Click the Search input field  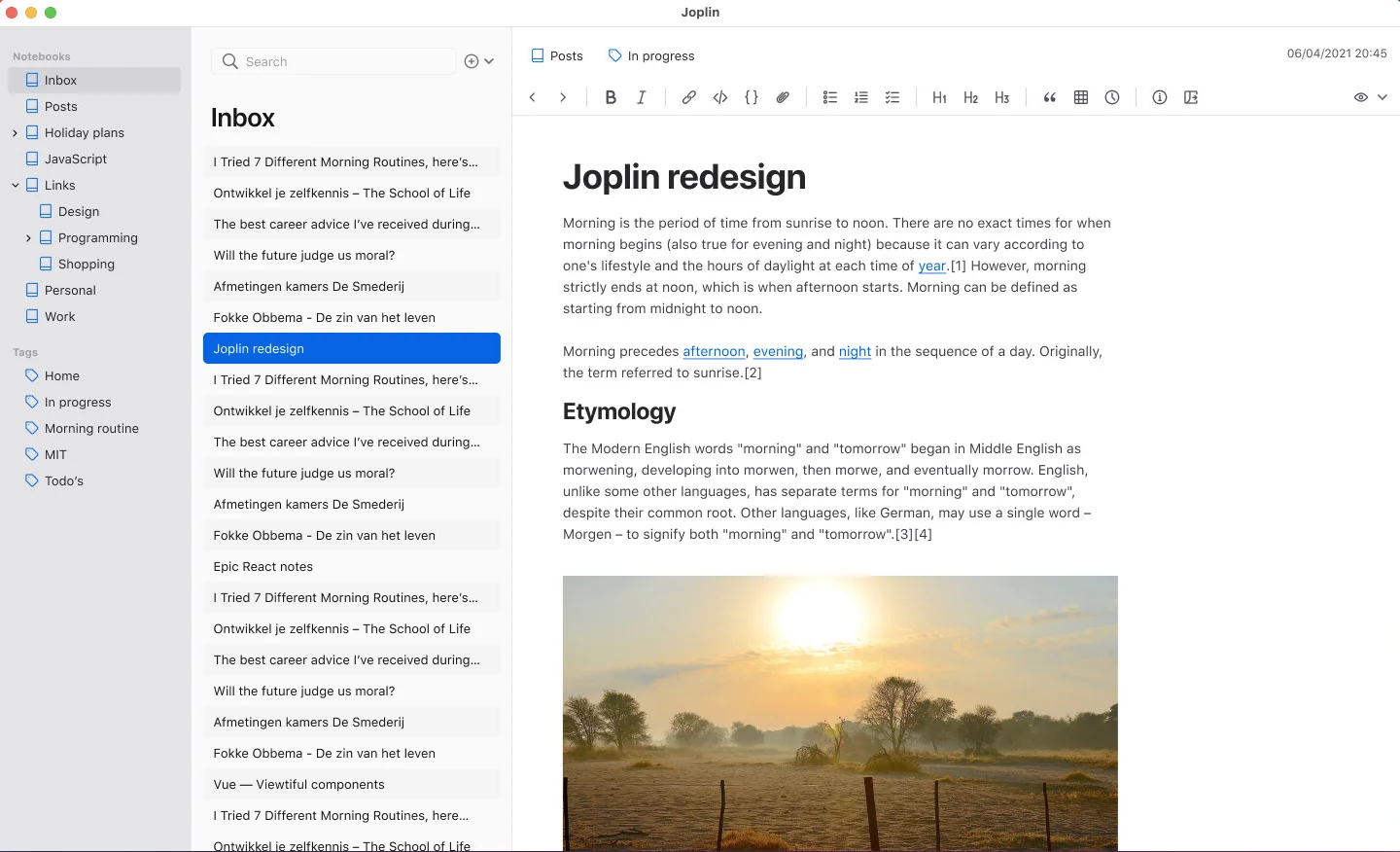pyautogui.click(x=333, y=61)
